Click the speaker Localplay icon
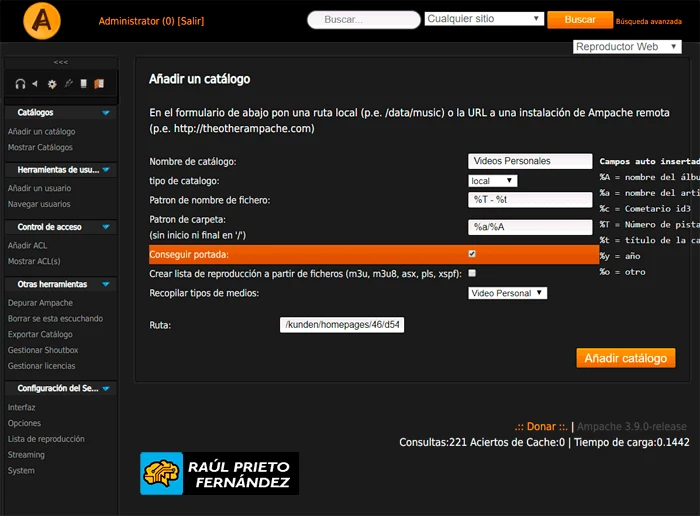The width and height of the screenshot is (700, 516). pos(35,84)
